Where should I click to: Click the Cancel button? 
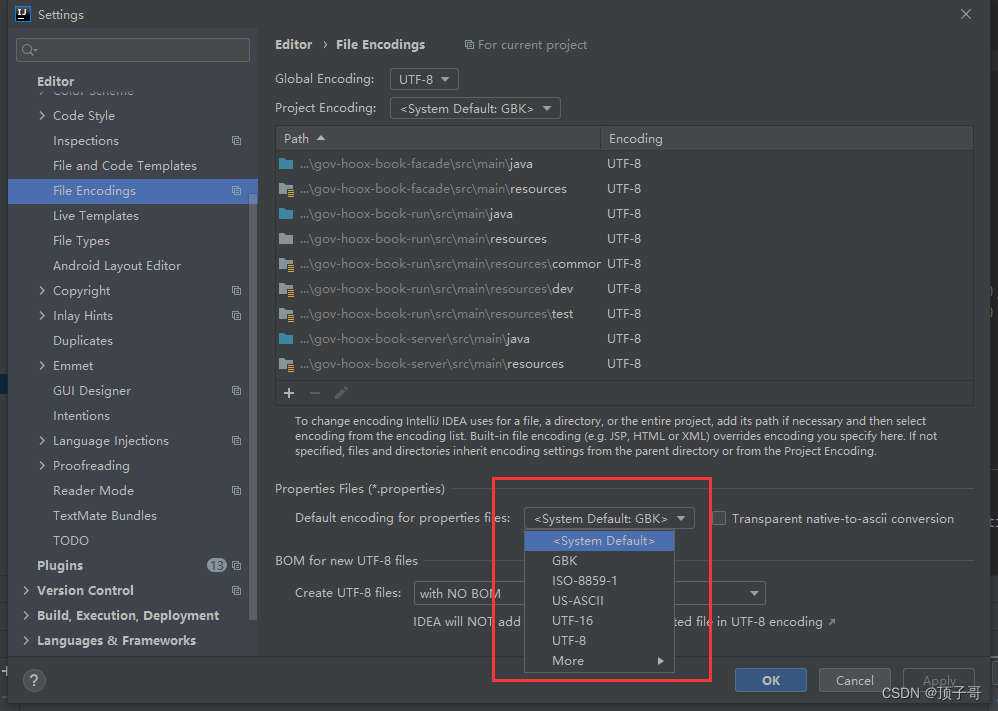click(x=854, y=680)
